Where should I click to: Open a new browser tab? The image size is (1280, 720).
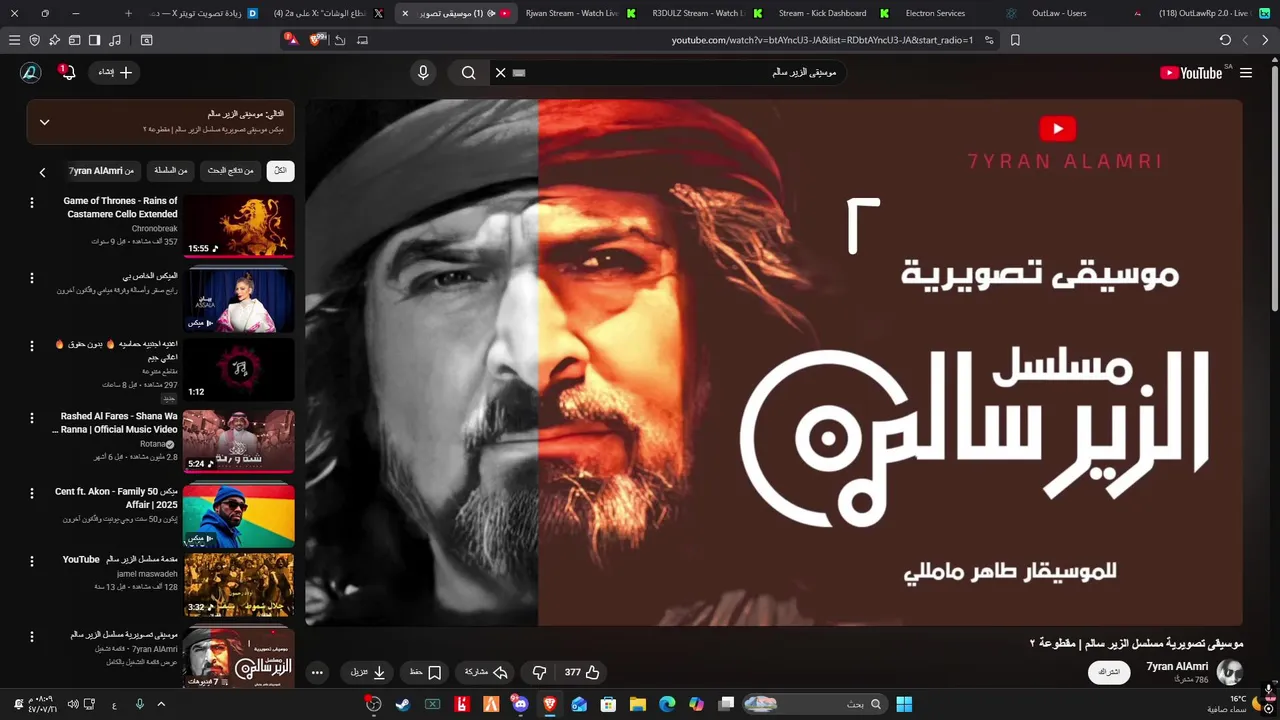(x=128, y=13)
